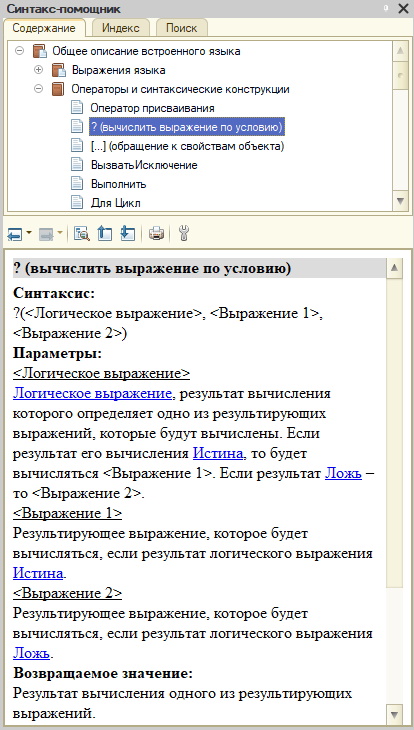Select Общее описание встроенного языка entry
Image resolution: width=414 pixels, height=730 pixels.
[x=146, y=51]
